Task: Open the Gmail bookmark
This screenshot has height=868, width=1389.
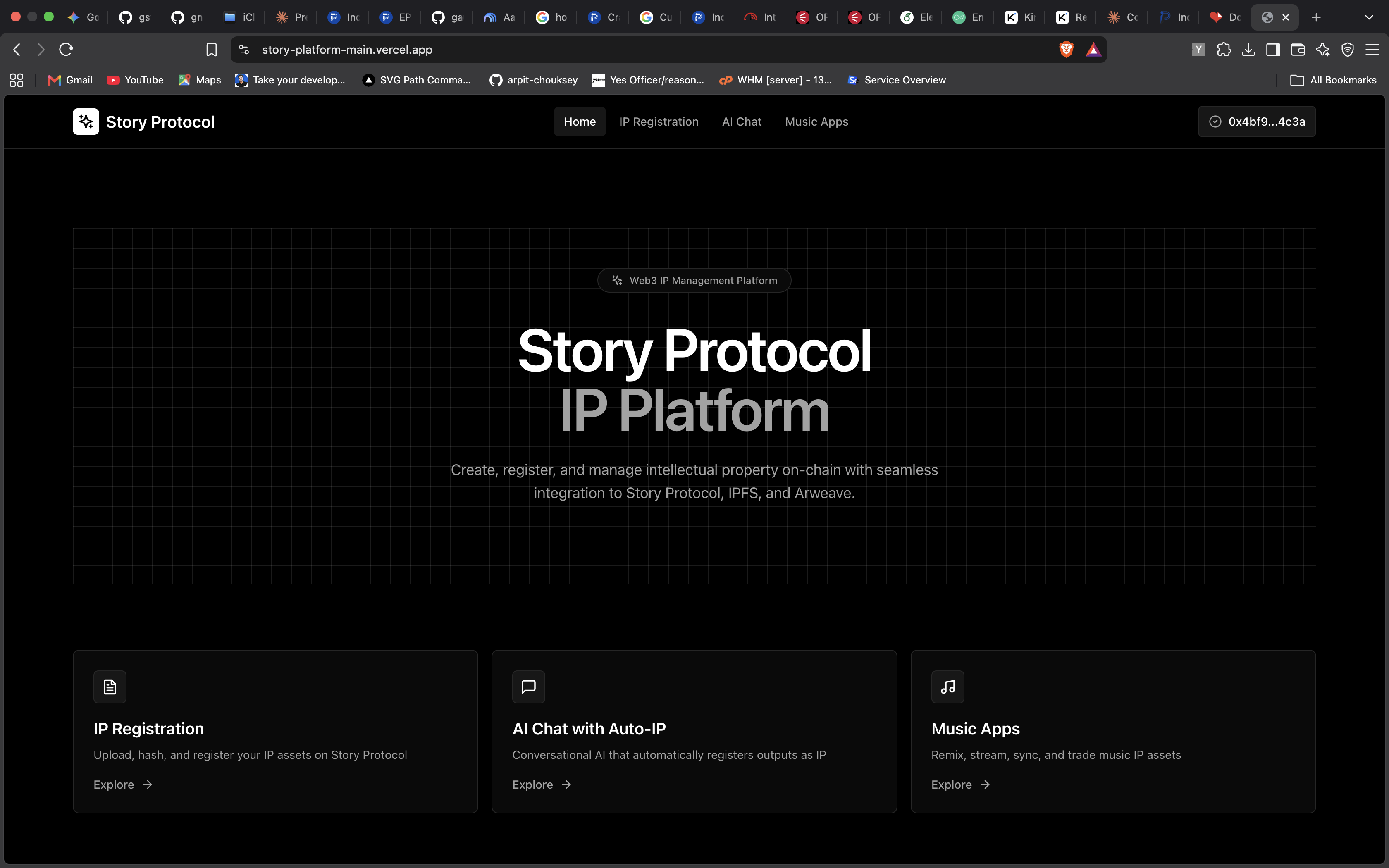Action: pyautogui.click(x=70, y=80)
